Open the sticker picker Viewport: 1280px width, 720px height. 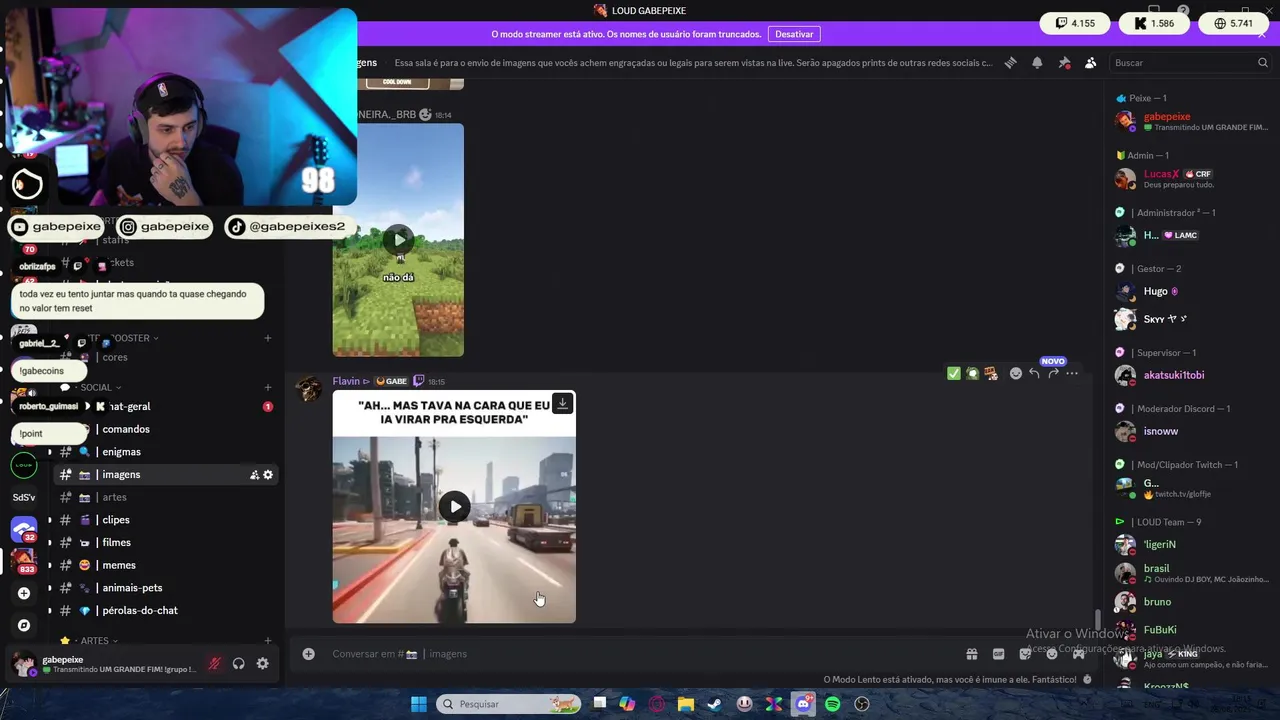tap(1025, 654)
